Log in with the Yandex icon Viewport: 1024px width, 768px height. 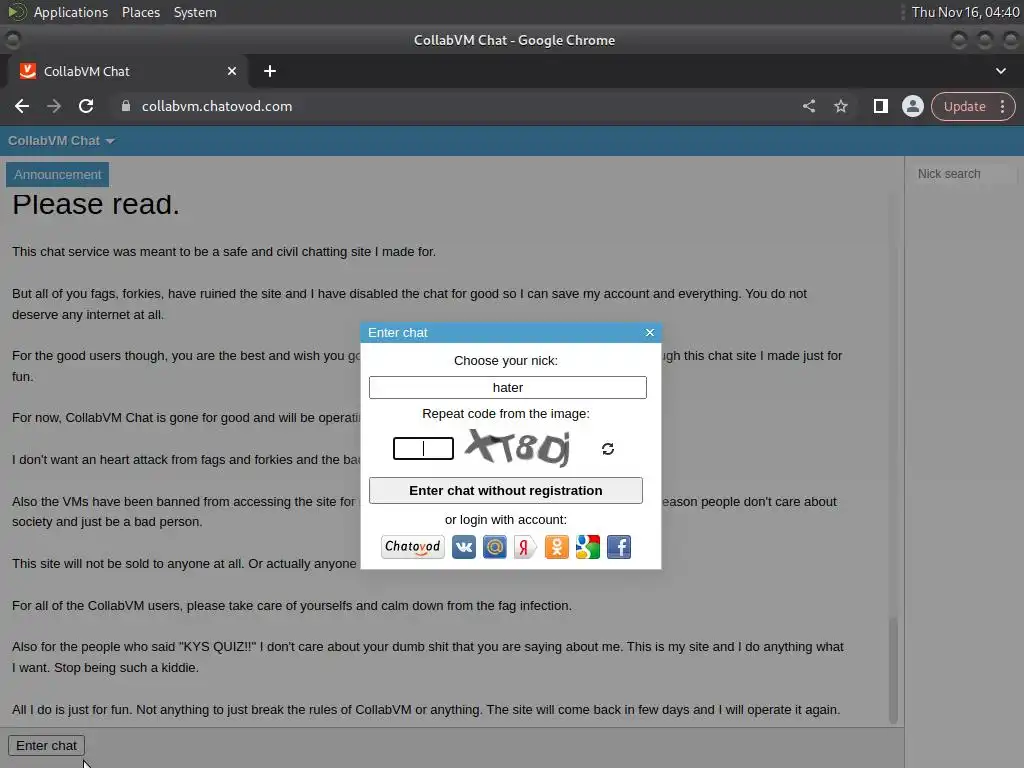(525, 547)
